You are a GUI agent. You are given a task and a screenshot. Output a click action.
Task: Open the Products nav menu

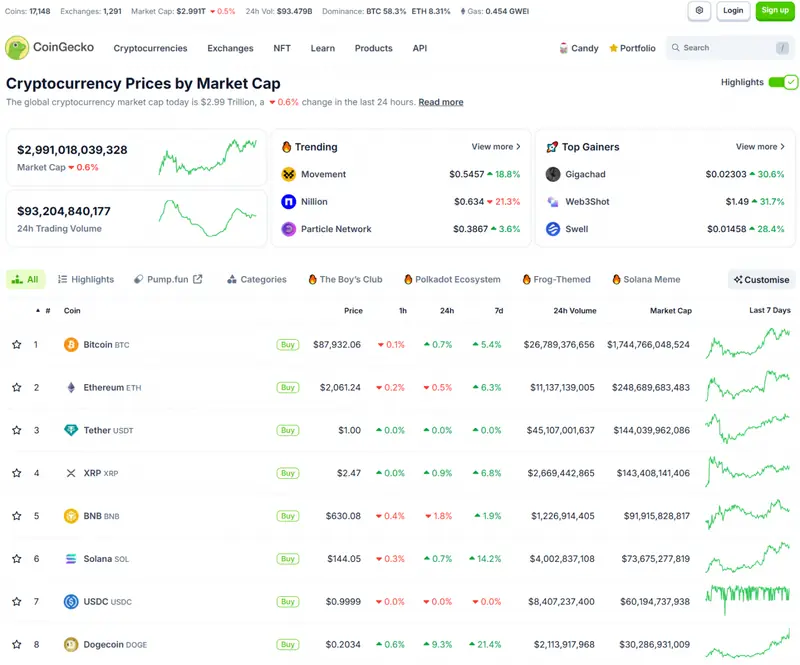click(x=373, y=48)
